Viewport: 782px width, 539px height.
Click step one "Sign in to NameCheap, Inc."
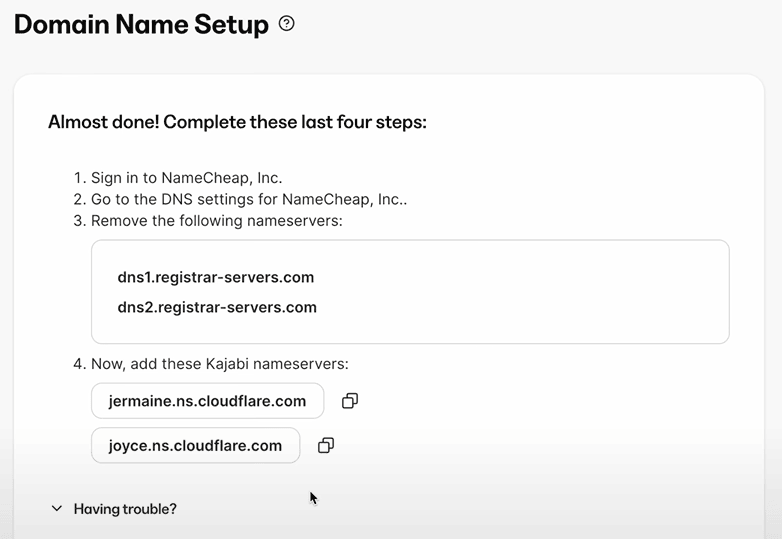186,178
